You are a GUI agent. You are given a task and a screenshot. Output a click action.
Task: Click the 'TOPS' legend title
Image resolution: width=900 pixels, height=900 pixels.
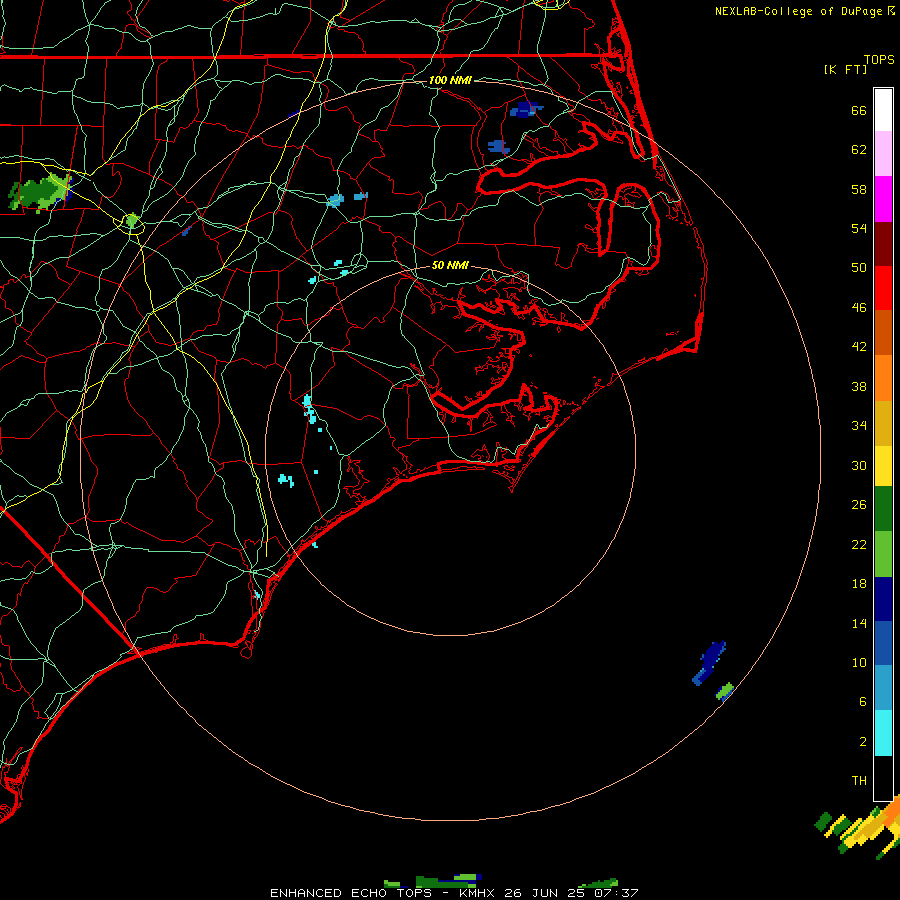[879, 59]
